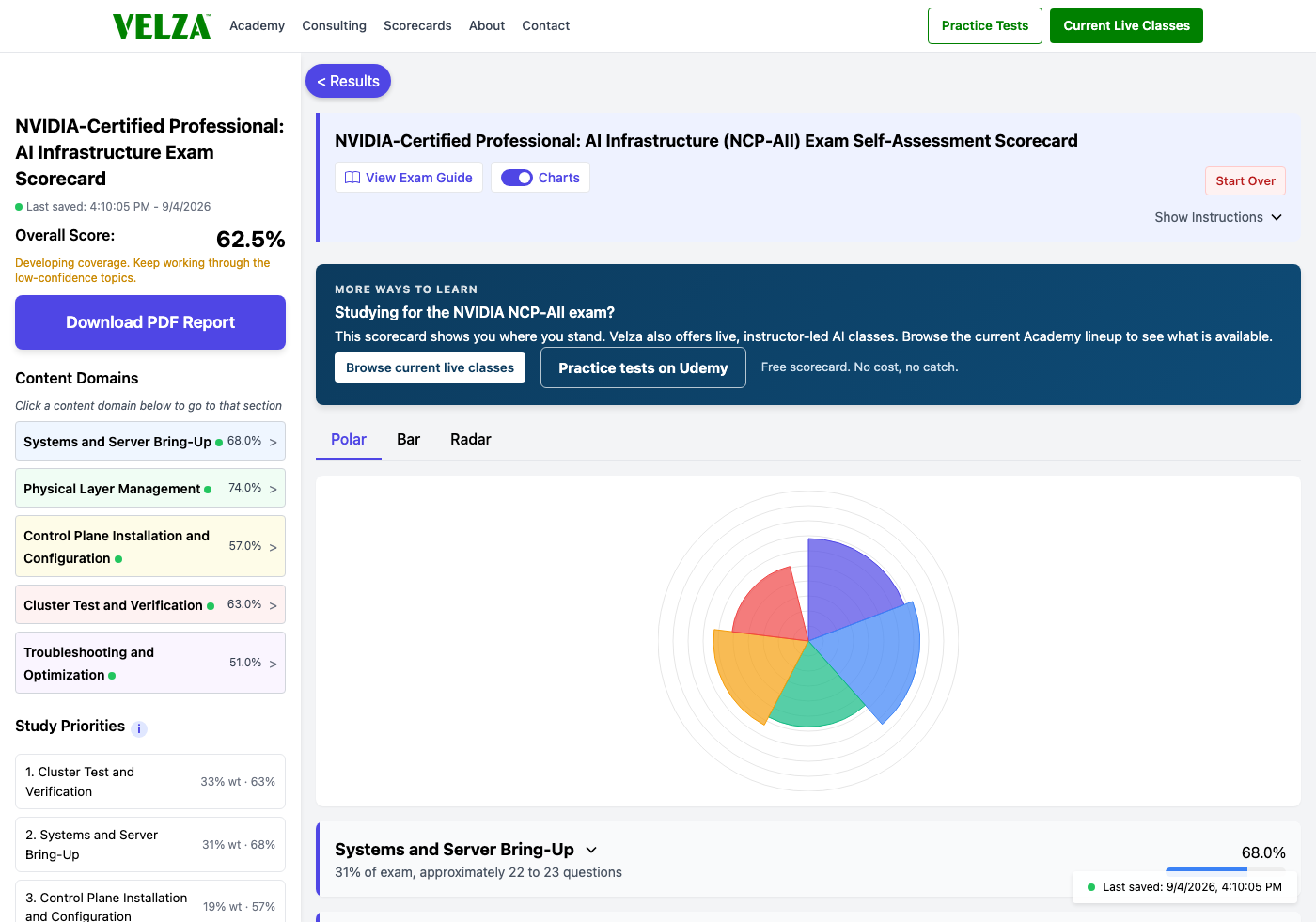Select study priority 1 Cluster Test and Verification

tap(150, 781)
